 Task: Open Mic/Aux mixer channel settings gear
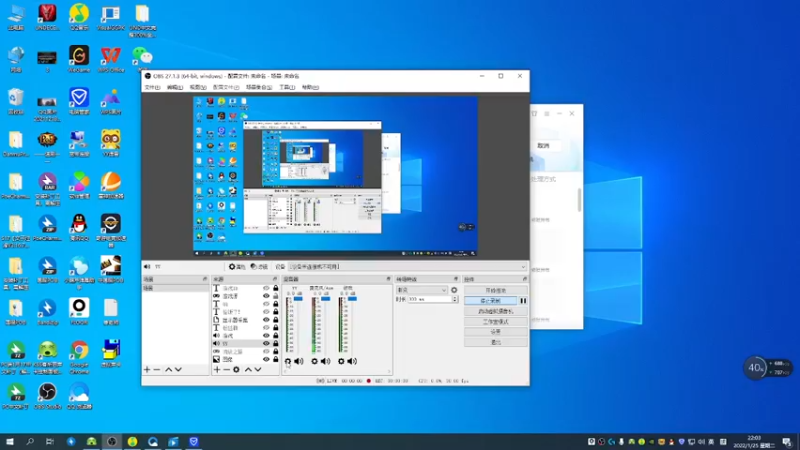[314, 361]
